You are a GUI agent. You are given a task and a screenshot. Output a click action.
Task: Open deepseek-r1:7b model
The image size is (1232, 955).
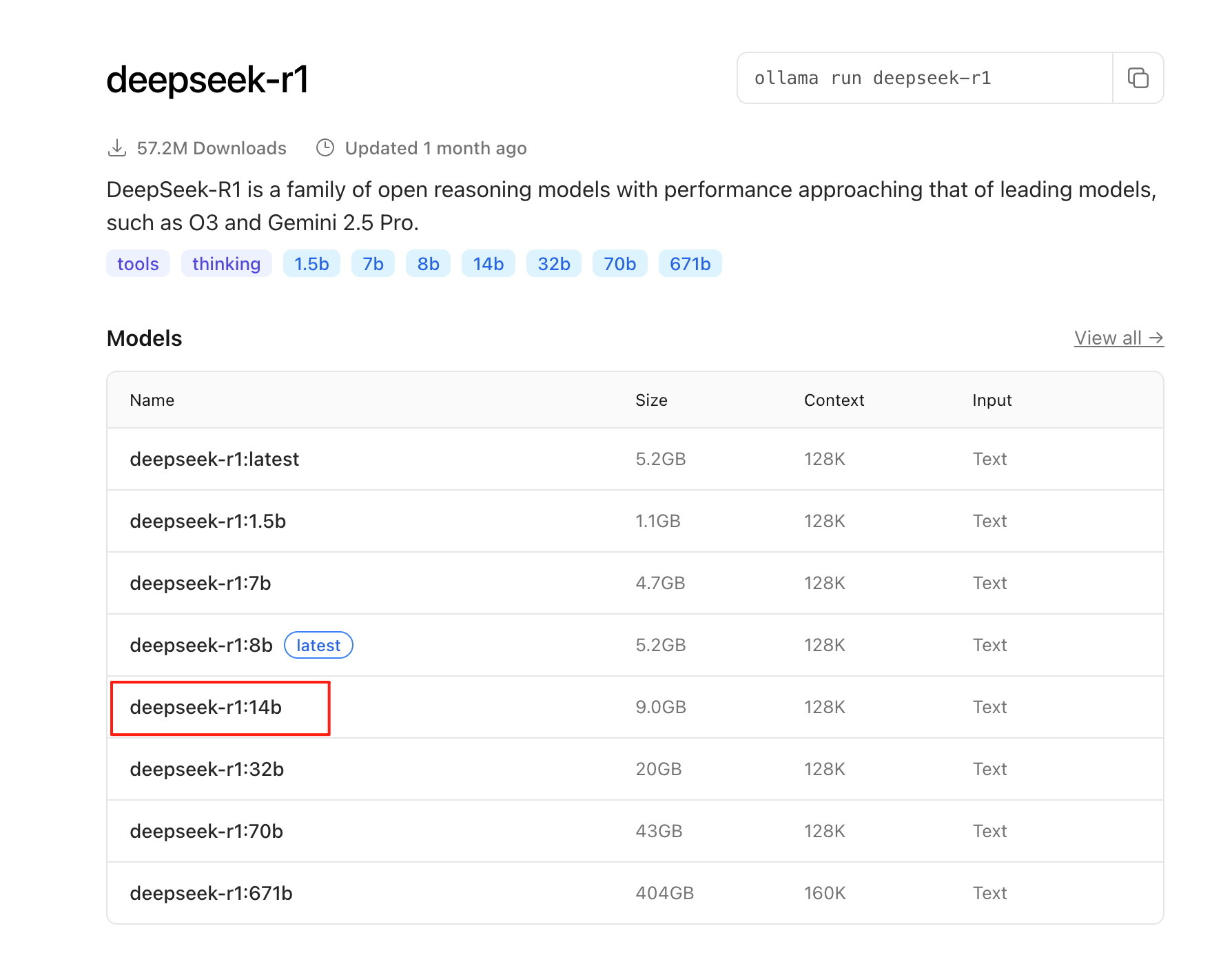coord(200,583)
